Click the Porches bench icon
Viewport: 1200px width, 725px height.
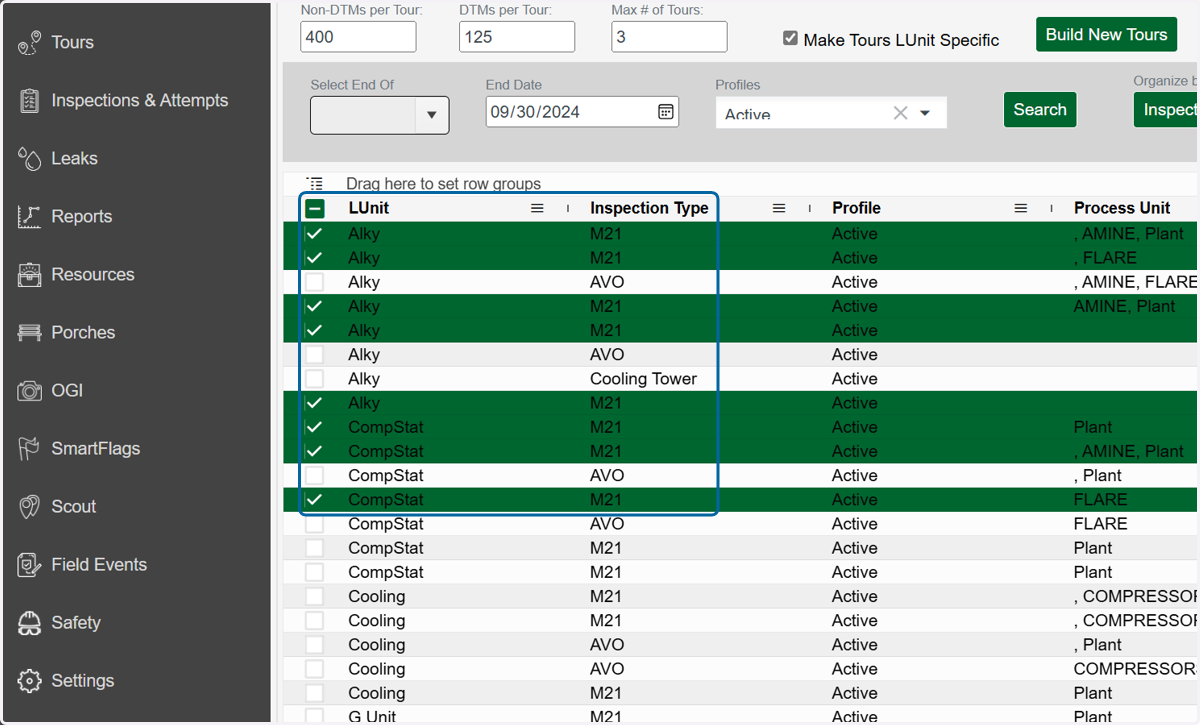click(x=30, y=332)
